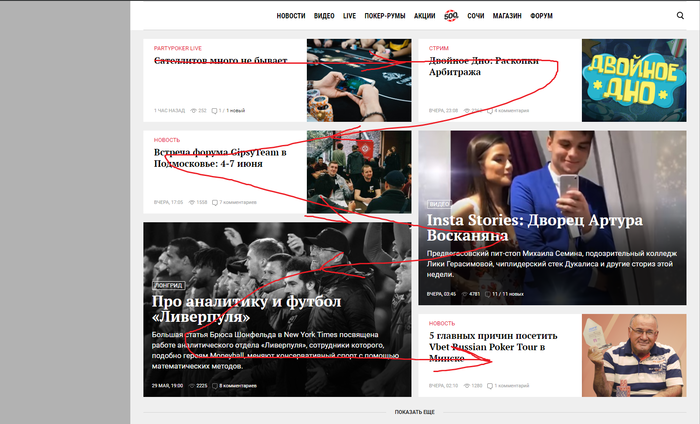
Task: Click НОВОСТЬ label above Vbet article
Action: point(442,324)
